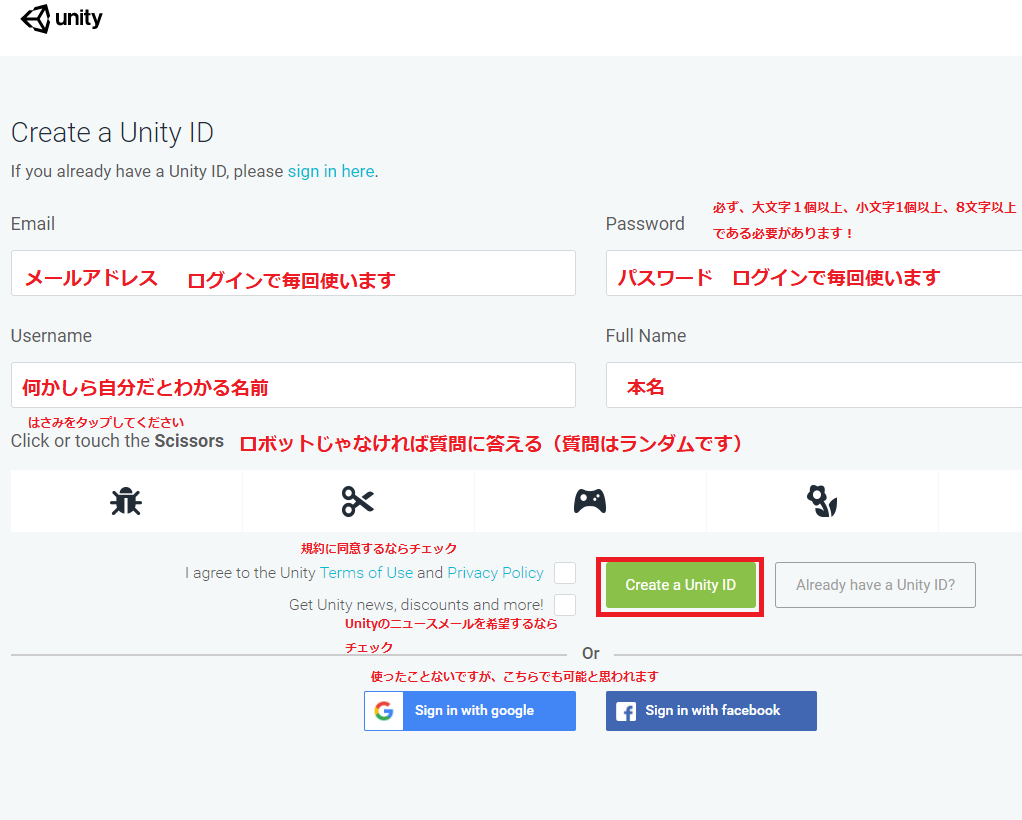Click the 'Create a Unity ID' page heading
Screen dimensions: 1022x820
point(112,133)
